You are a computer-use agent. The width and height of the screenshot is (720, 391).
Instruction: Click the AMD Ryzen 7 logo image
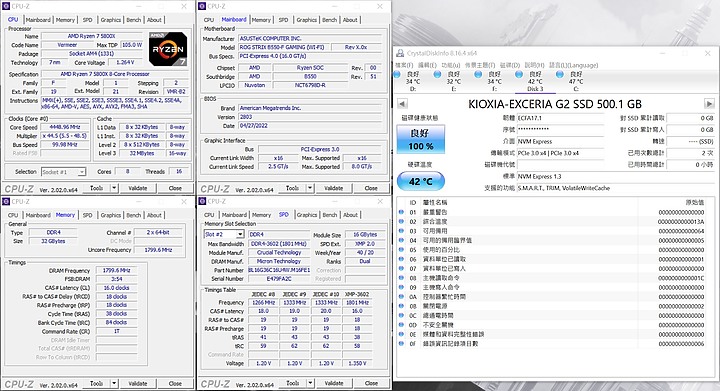pos(168,49)
